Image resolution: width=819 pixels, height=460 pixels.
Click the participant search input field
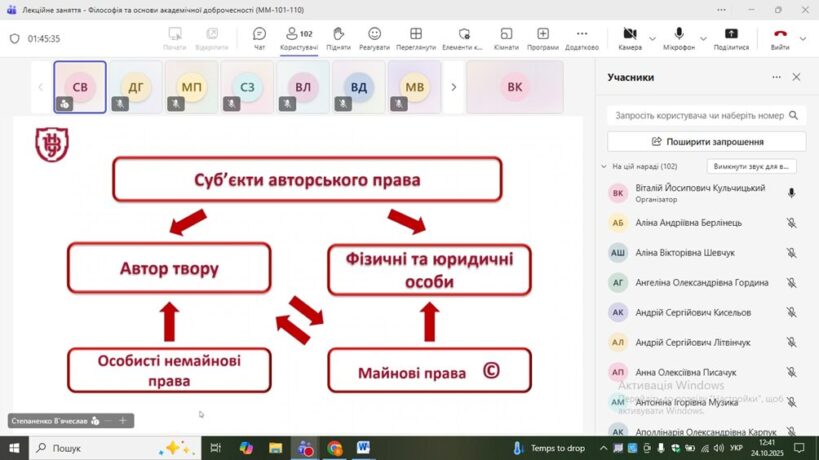pyautogui.click(x=696, y=115)
